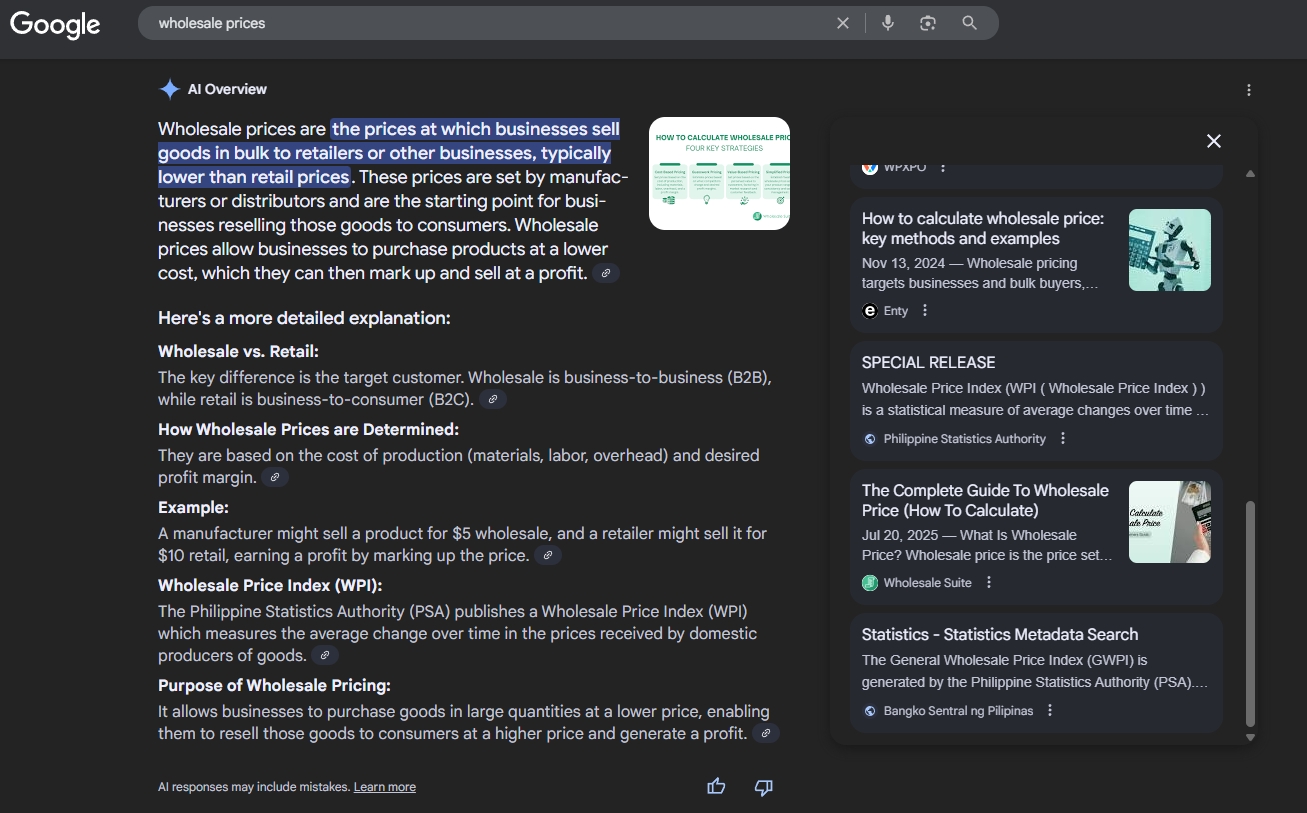Click the magnifier search icon
The image size is (1307, 813).
pos(969,23)
